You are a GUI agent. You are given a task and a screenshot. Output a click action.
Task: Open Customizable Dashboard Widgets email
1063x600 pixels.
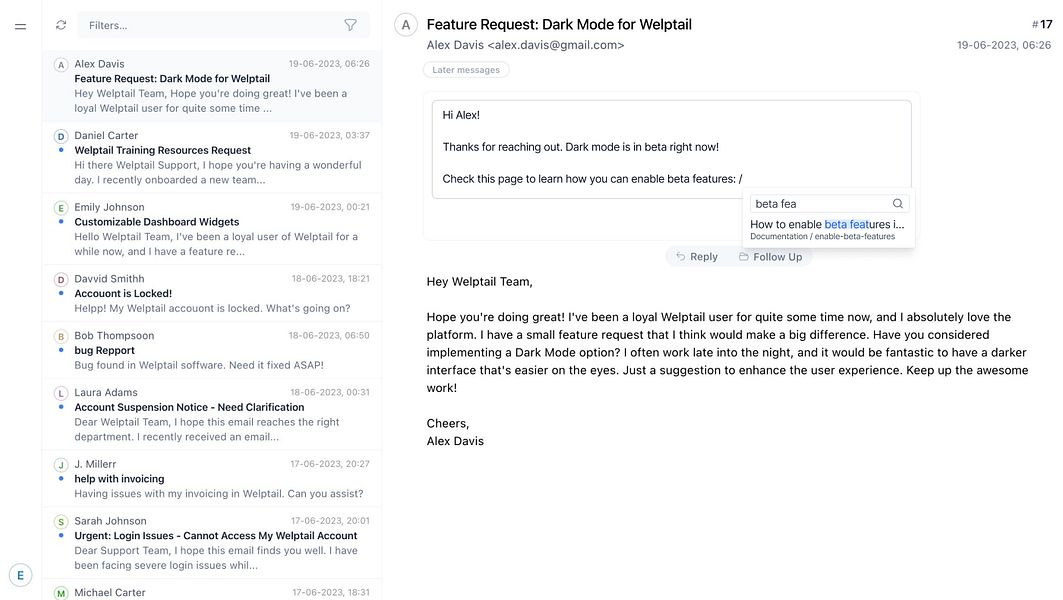tap(212, 229)
